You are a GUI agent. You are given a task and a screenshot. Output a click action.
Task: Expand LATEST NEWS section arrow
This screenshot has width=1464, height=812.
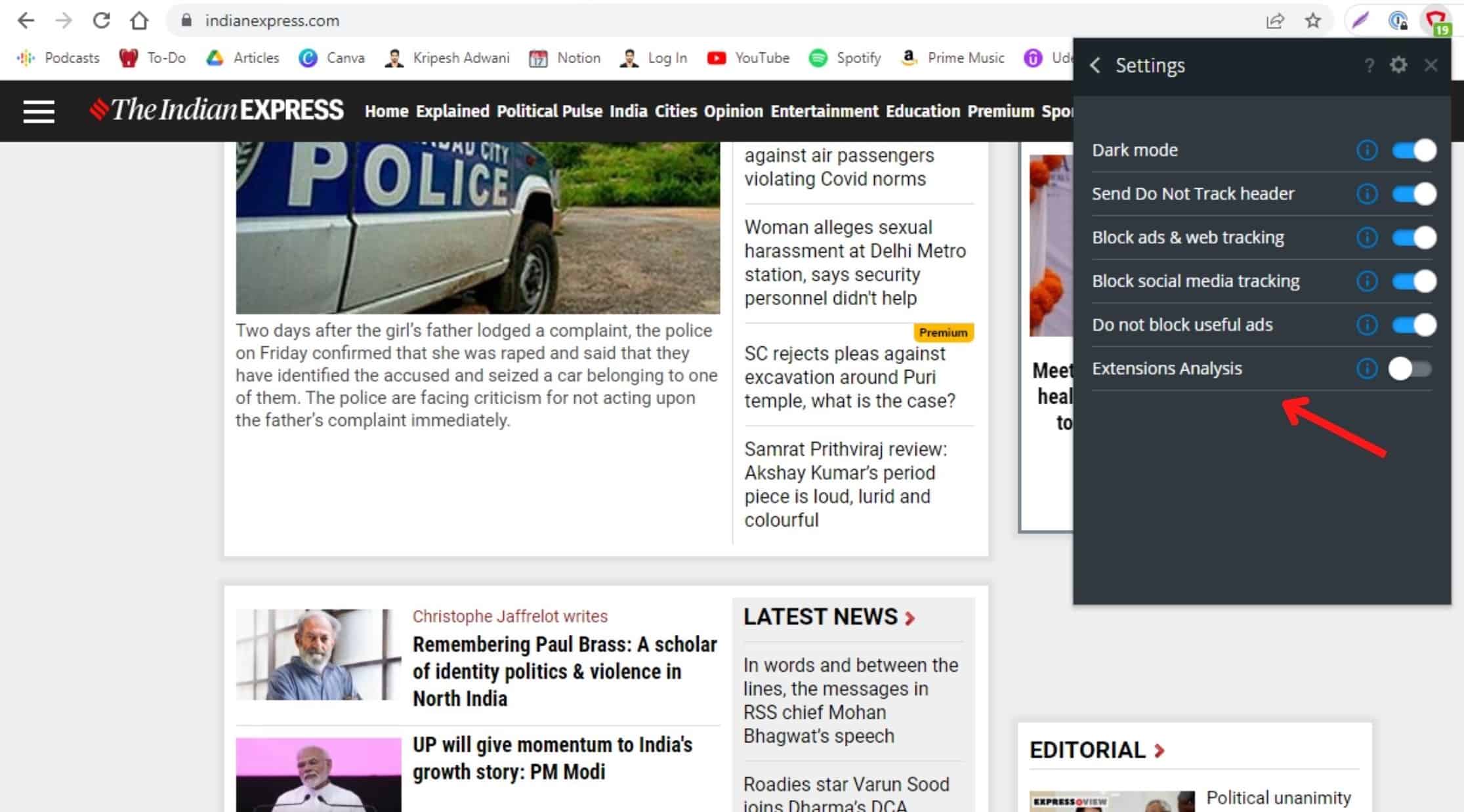click(910, 618)
